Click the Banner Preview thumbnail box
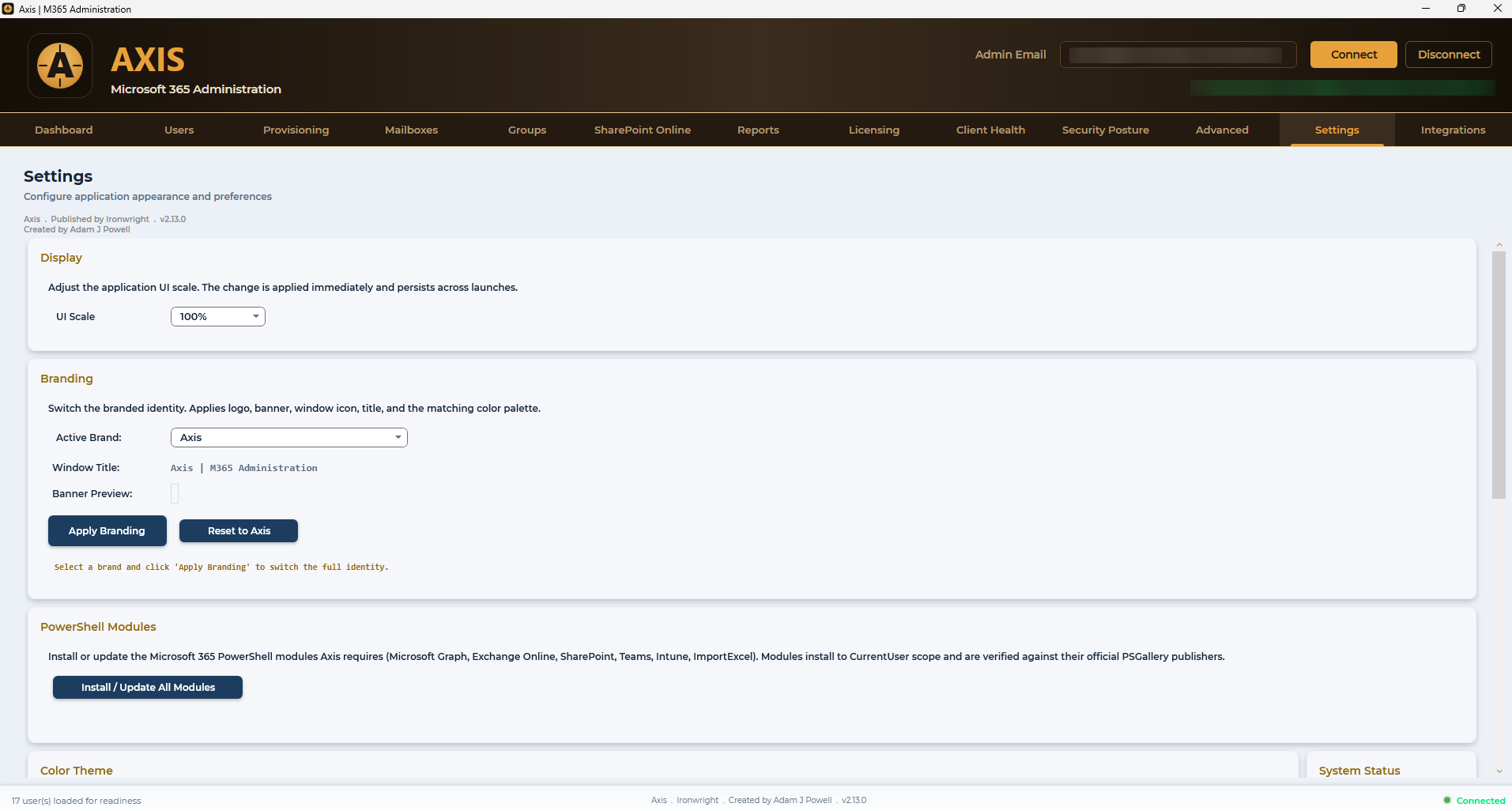Viewport: 1512px width, 811px height. coord(175,494)
